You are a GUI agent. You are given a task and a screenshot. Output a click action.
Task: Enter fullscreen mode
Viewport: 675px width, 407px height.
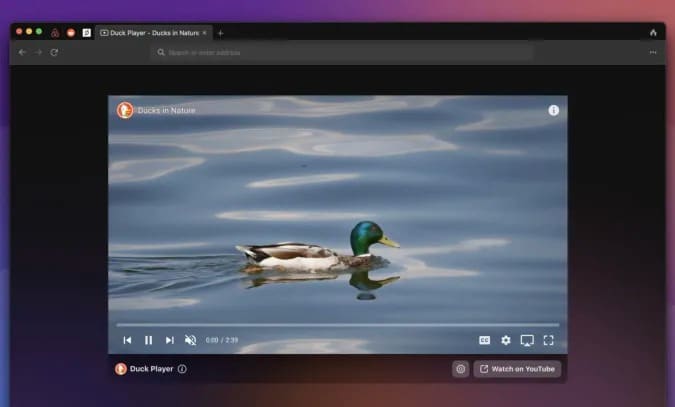(548, 340)
